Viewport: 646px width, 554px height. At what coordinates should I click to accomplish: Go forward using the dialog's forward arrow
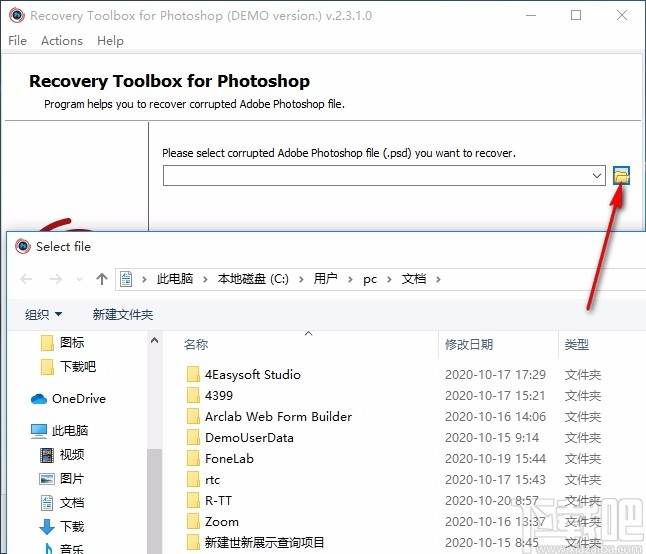click(x=56, y=279)
